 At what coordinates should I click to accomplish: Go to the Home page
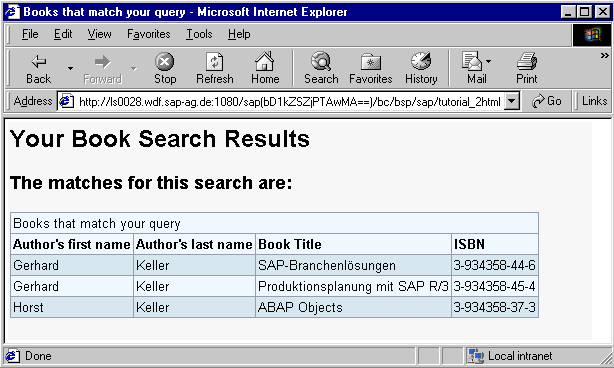[x=265, y=68]
